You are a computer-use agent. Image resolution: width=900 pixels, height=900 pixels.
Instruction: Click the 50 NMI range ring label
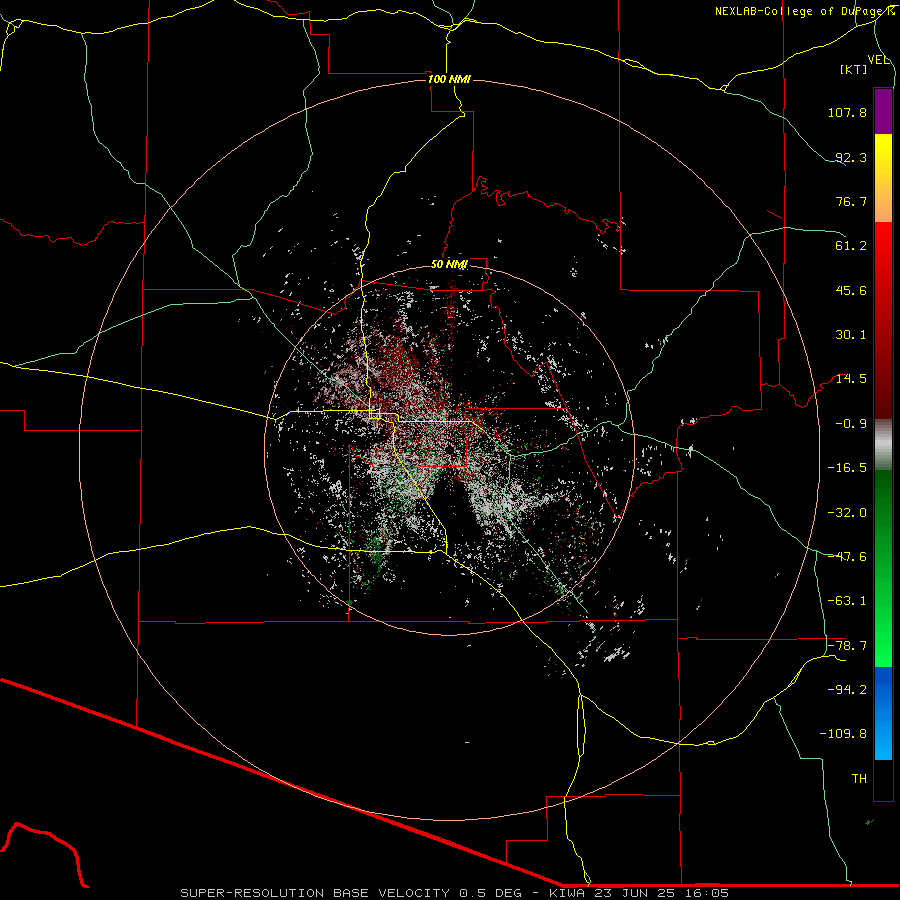tap(449, 265)
